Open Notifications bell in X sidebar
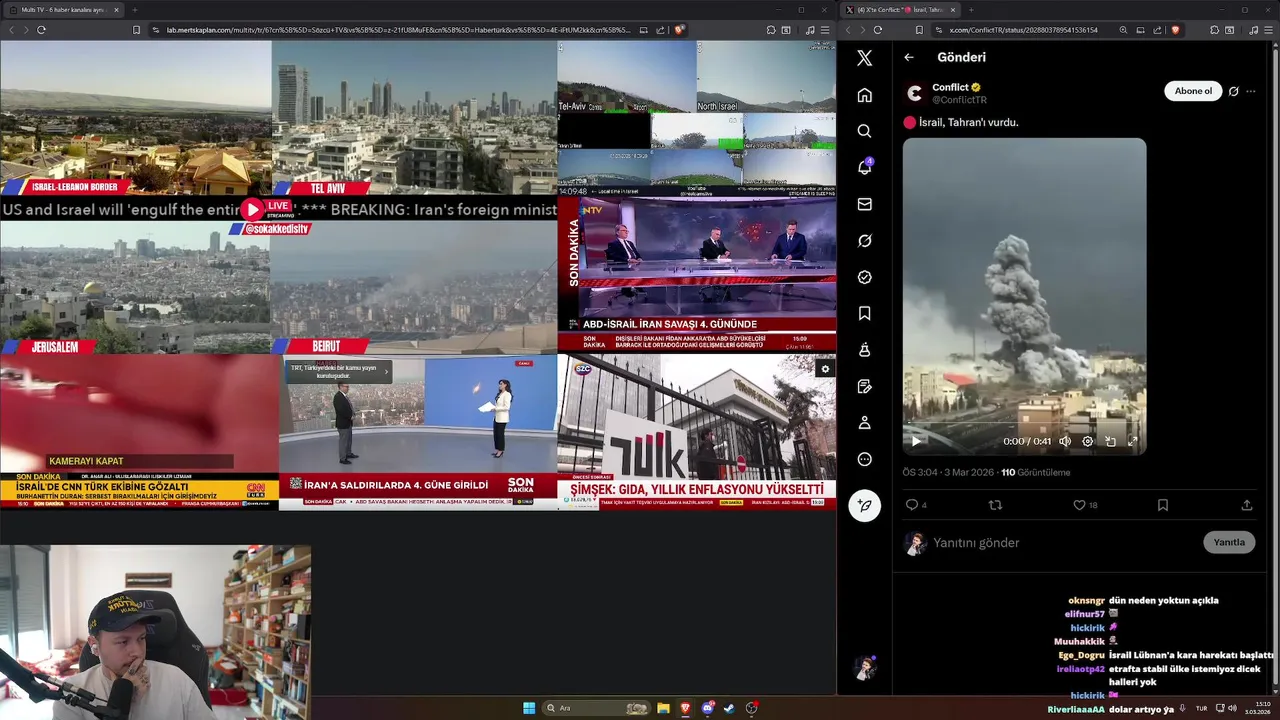This screenshot has height=720, width=1280. [865, 167]
